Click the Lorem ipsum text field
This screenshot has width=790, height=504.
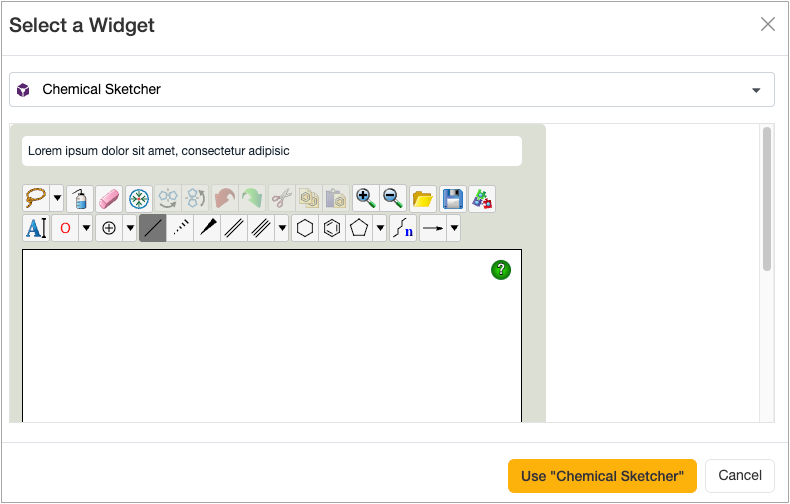pyautogui.click(x=272, y=151)
